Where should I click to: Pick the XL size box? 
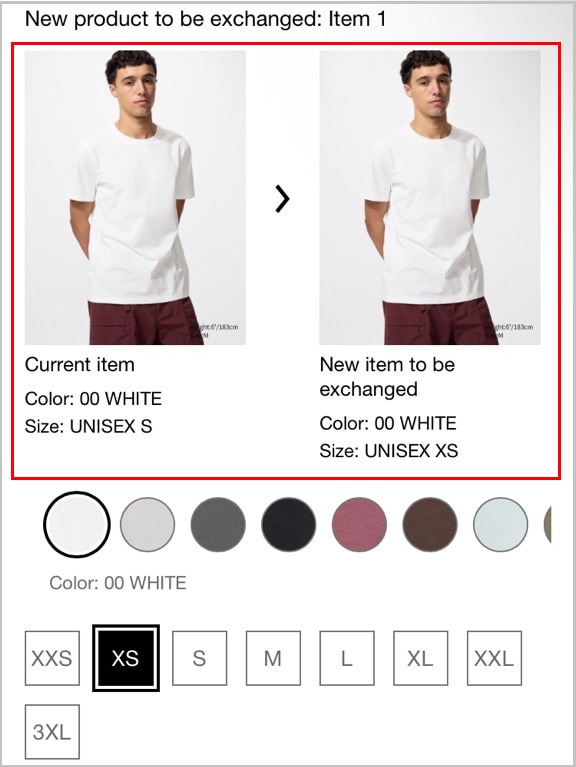tap(421, 658)
